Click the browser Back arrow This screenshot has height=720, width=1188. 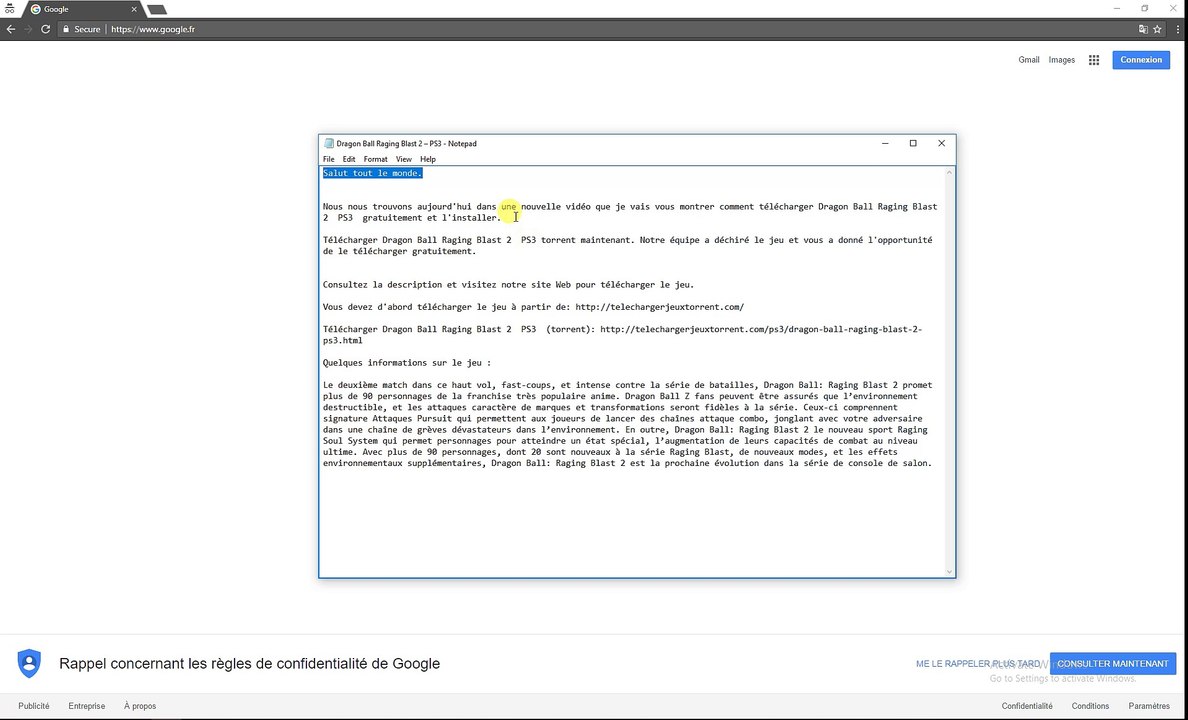coord(11,29)
